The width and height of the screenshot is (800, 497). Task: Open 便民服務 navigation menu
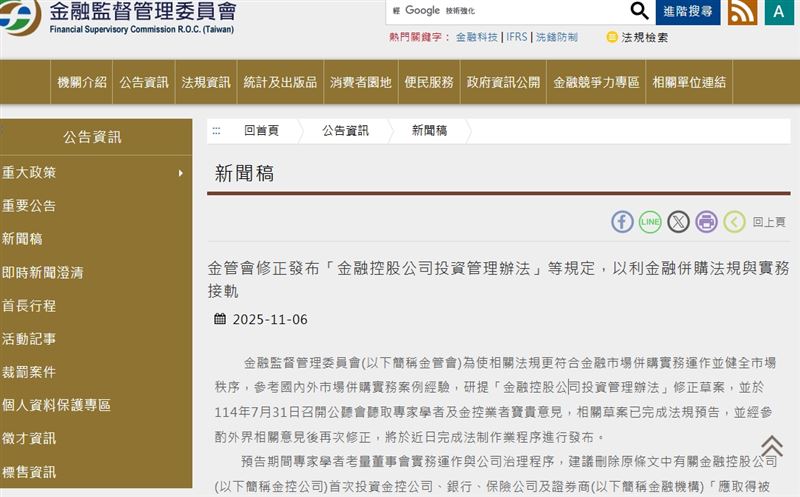pyautogui.click(x=429, y=82)
